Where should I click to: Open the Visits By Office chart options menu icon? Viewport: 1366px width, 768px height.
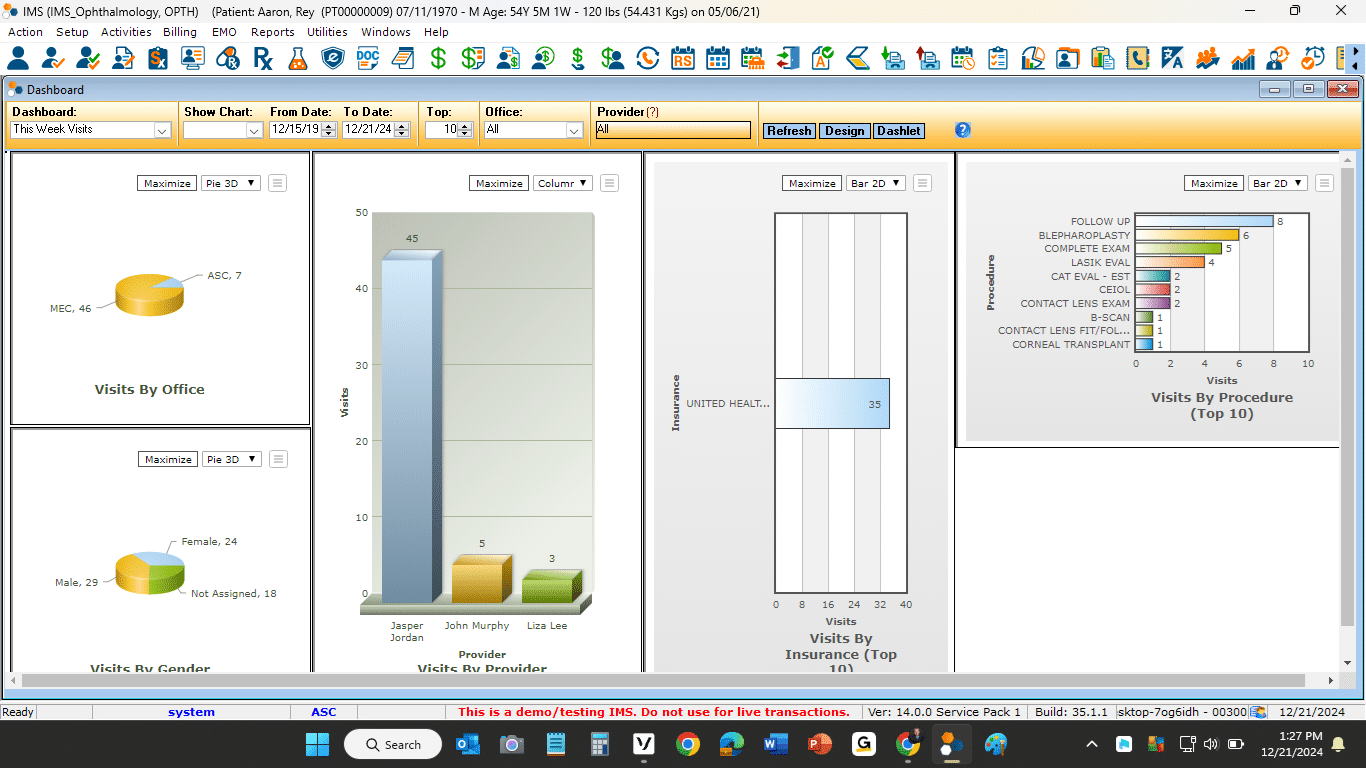(278, 183)
